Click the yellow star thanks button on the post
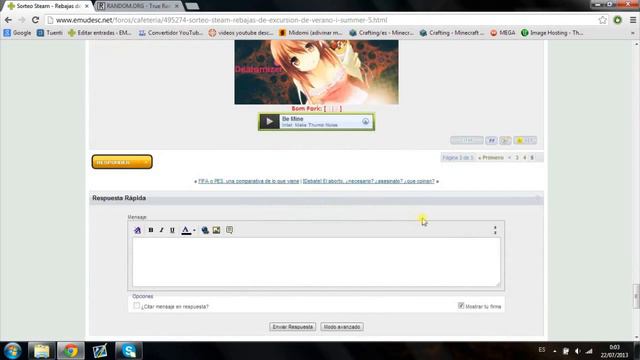640x360 pixels. (525, 140)
